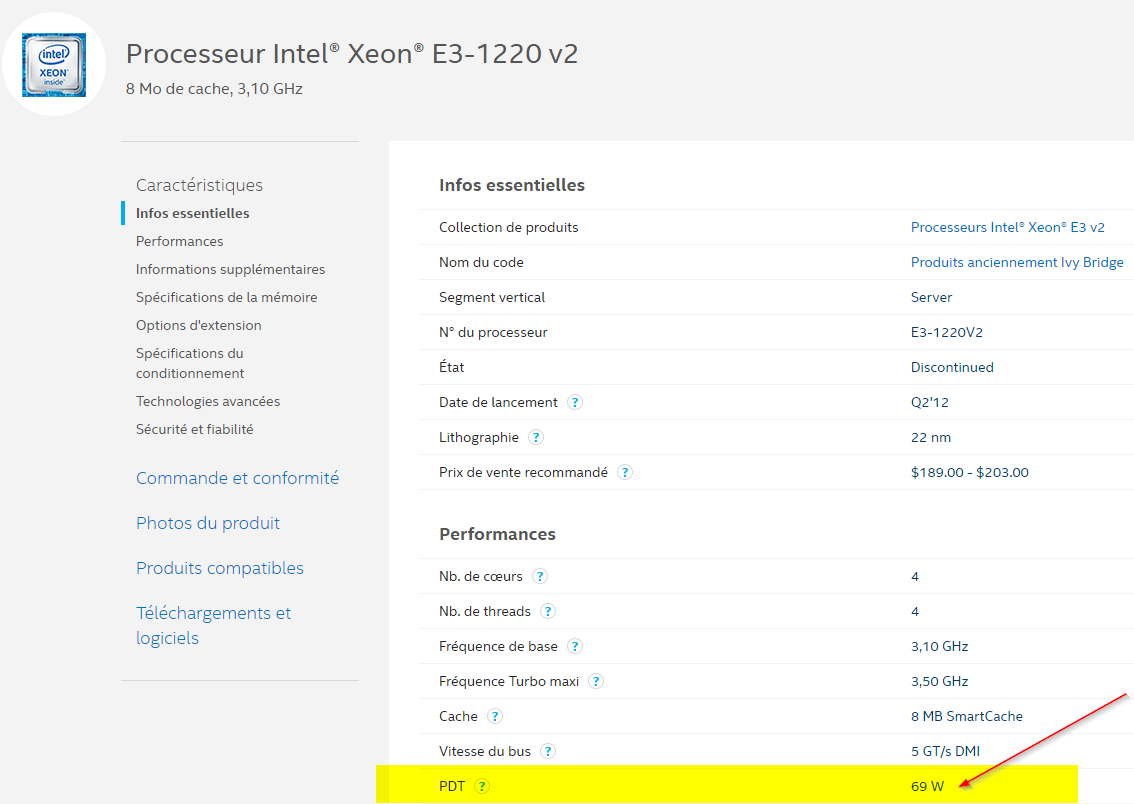The height and width of the screenshot is (804, 1134).
Task: Click the 8 MB SmartCache value
Action: point(967,717)
